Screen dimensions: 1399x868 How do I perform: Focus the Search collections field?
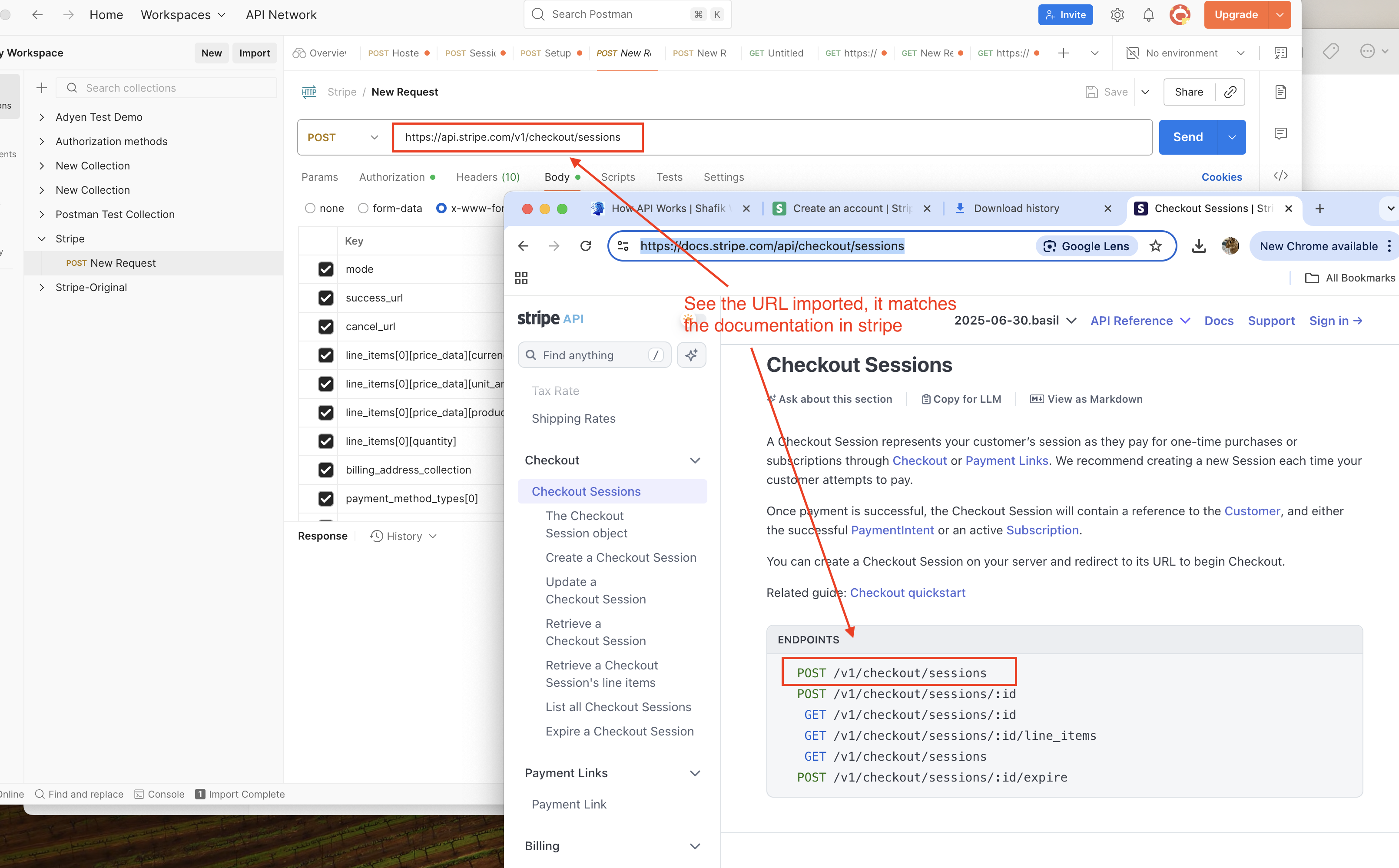click(x=166, y=88)
